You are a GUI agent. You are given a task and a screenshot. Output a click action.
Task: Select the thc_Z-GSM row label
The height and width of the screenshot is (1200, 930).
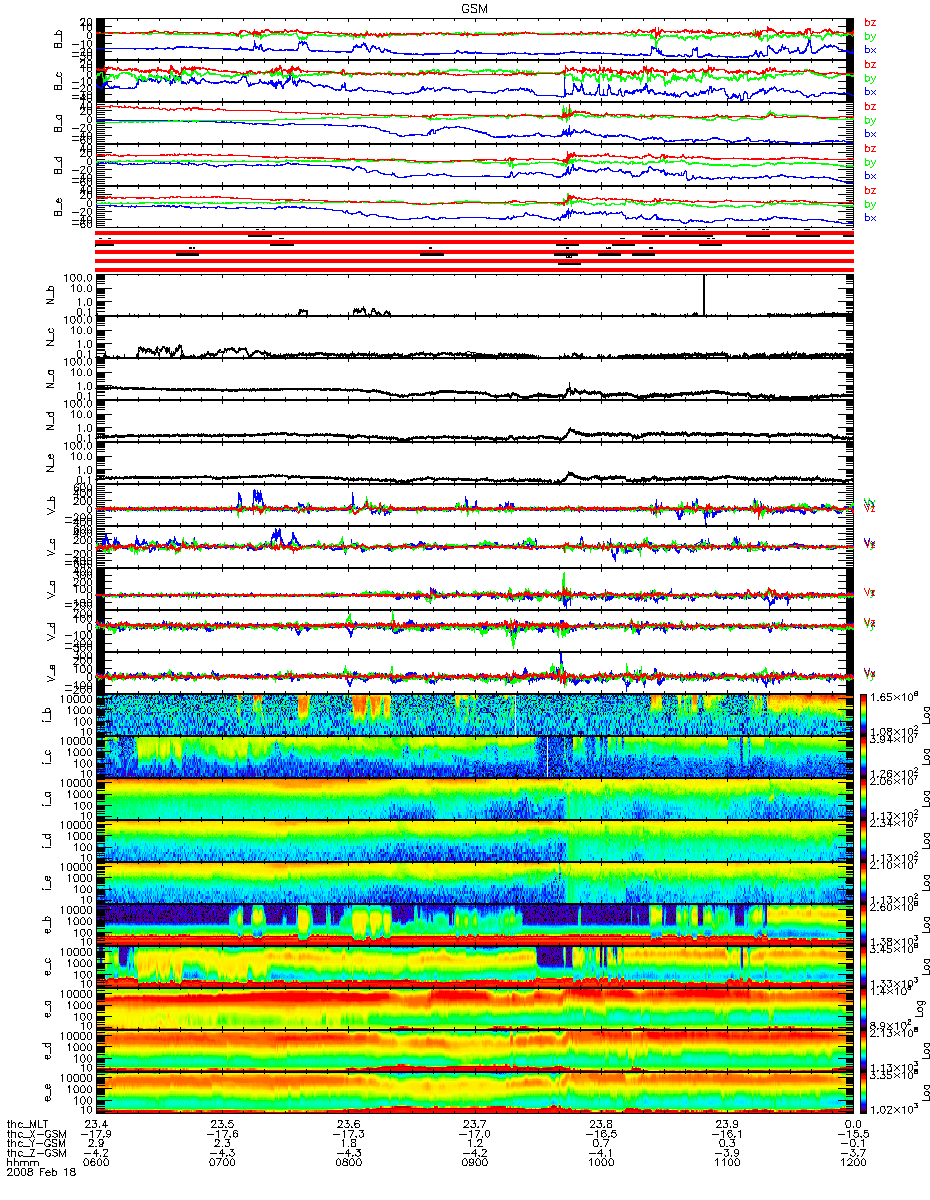35,1155
